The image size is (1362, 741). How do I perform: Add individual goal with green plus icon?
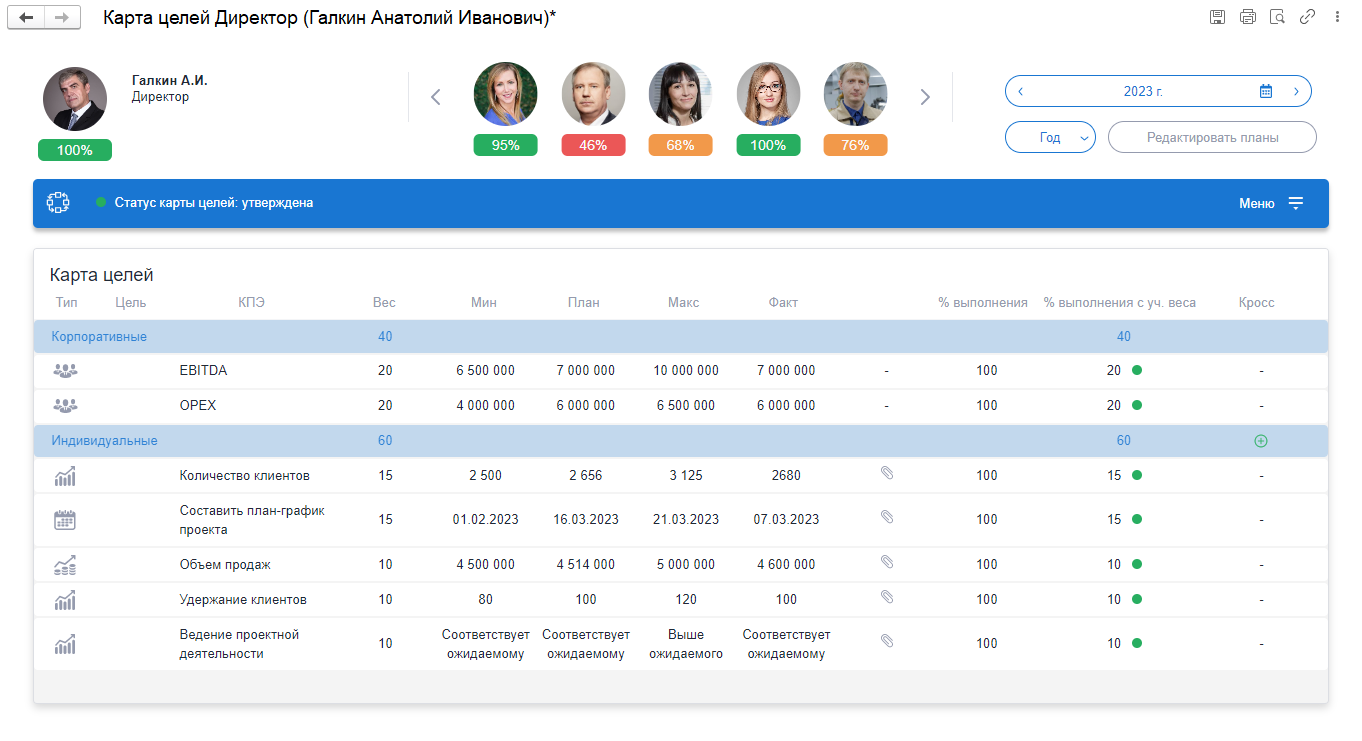pos(1261,441)
